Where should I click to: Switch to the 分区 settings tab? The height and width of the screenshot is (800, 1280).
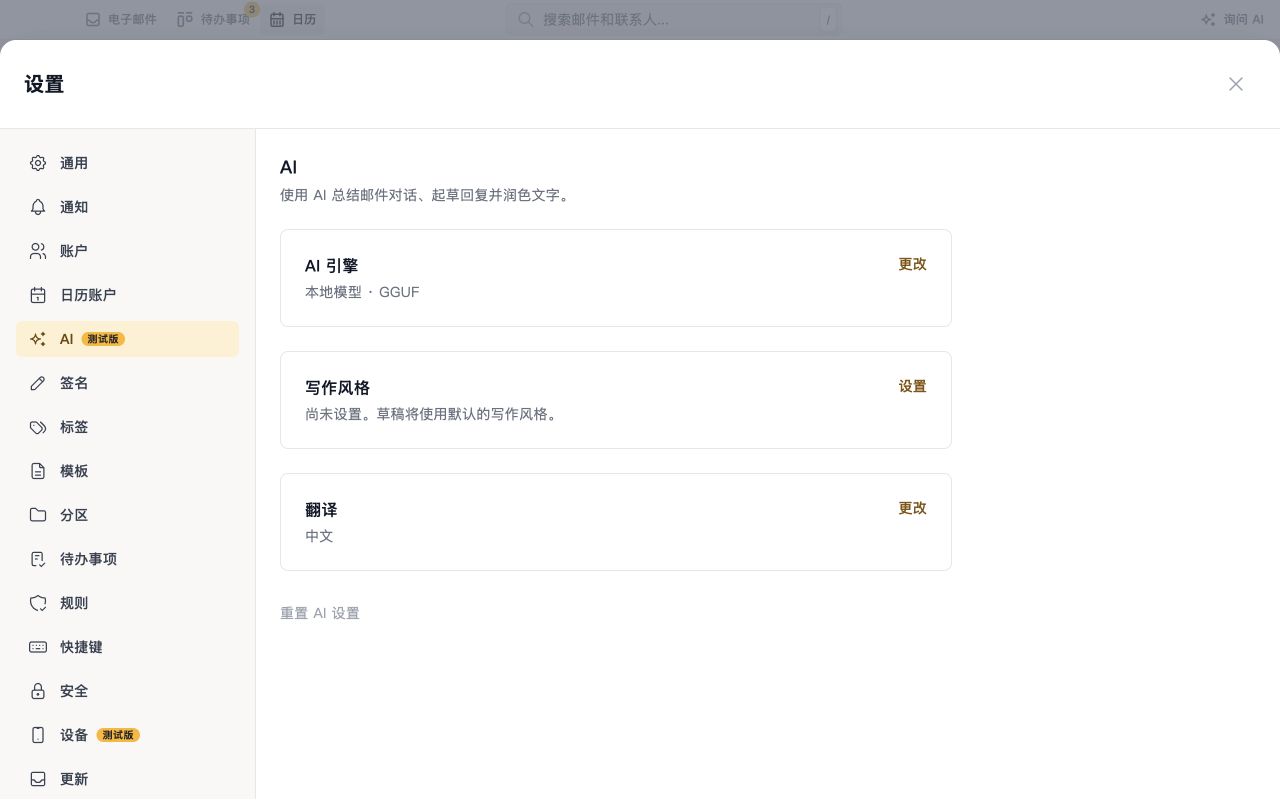click(127, 515)
